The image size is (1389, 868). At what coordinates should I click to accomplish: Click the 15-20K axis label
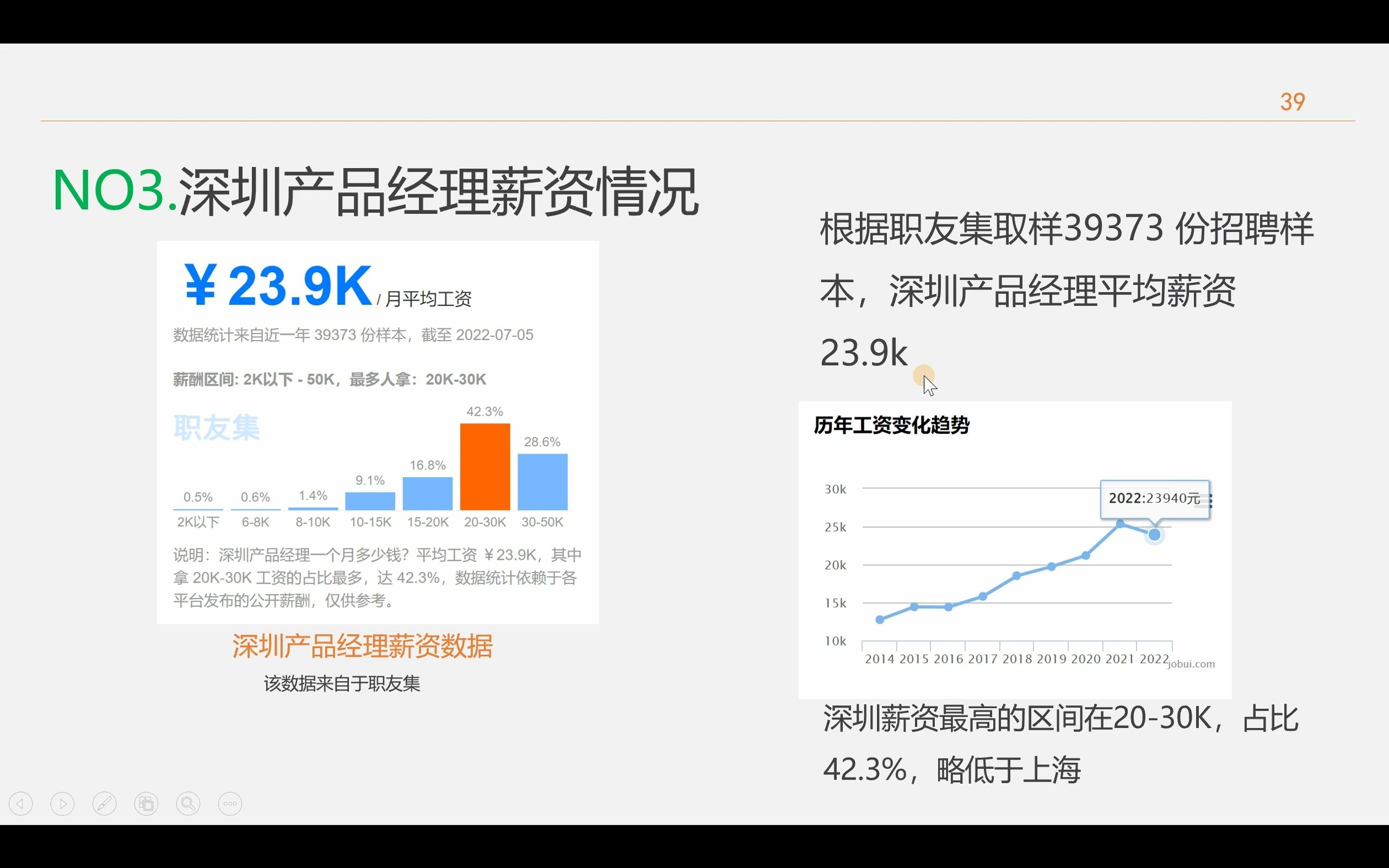pyautogui.click(x=428, y=522)
